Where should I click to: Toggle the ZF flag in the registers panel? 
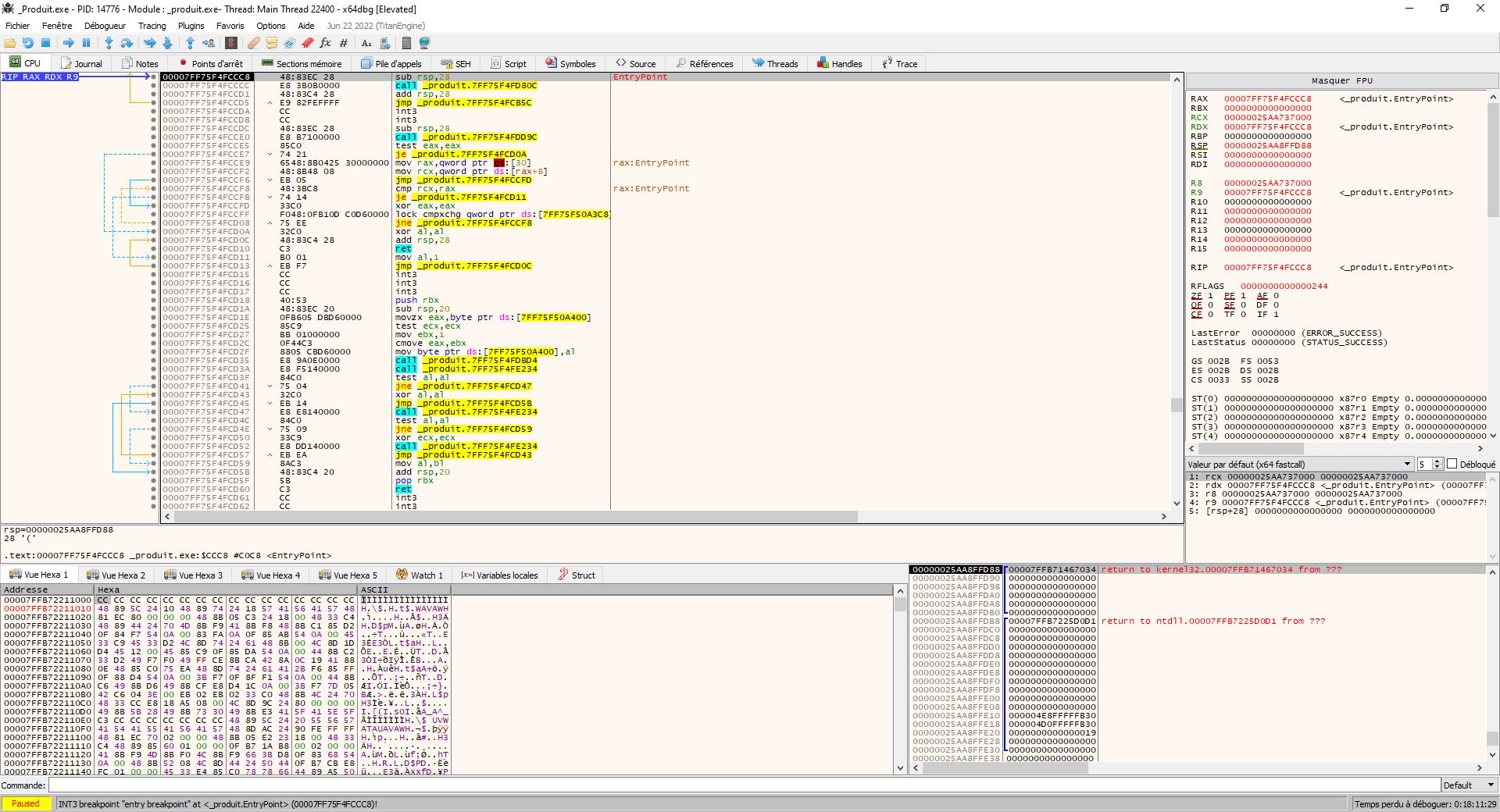pyautogui.click(x=1197, y=295)
